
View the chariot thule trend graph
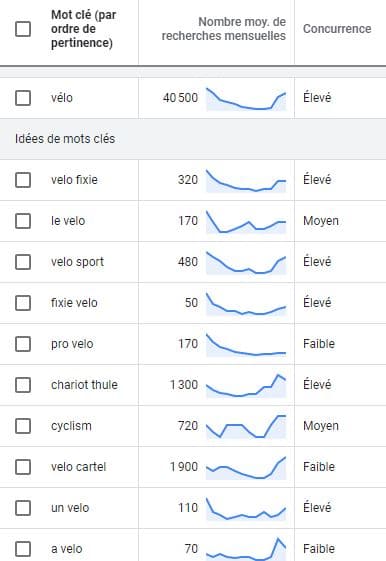[246, 386]
